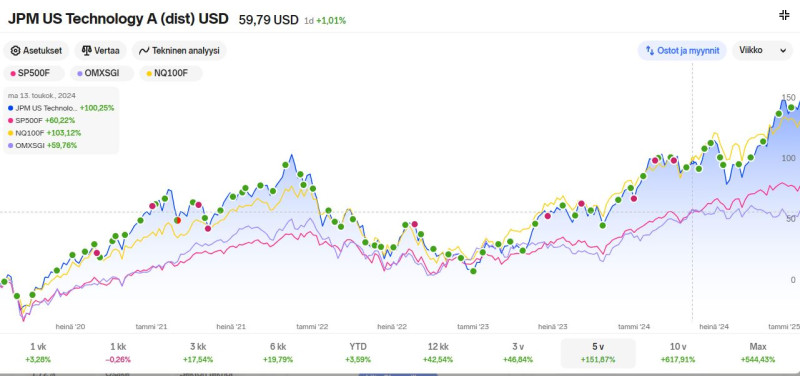Select the Max period tab
Image resolution: width=800 pixels, height=376 pixels.
point(758,353)
